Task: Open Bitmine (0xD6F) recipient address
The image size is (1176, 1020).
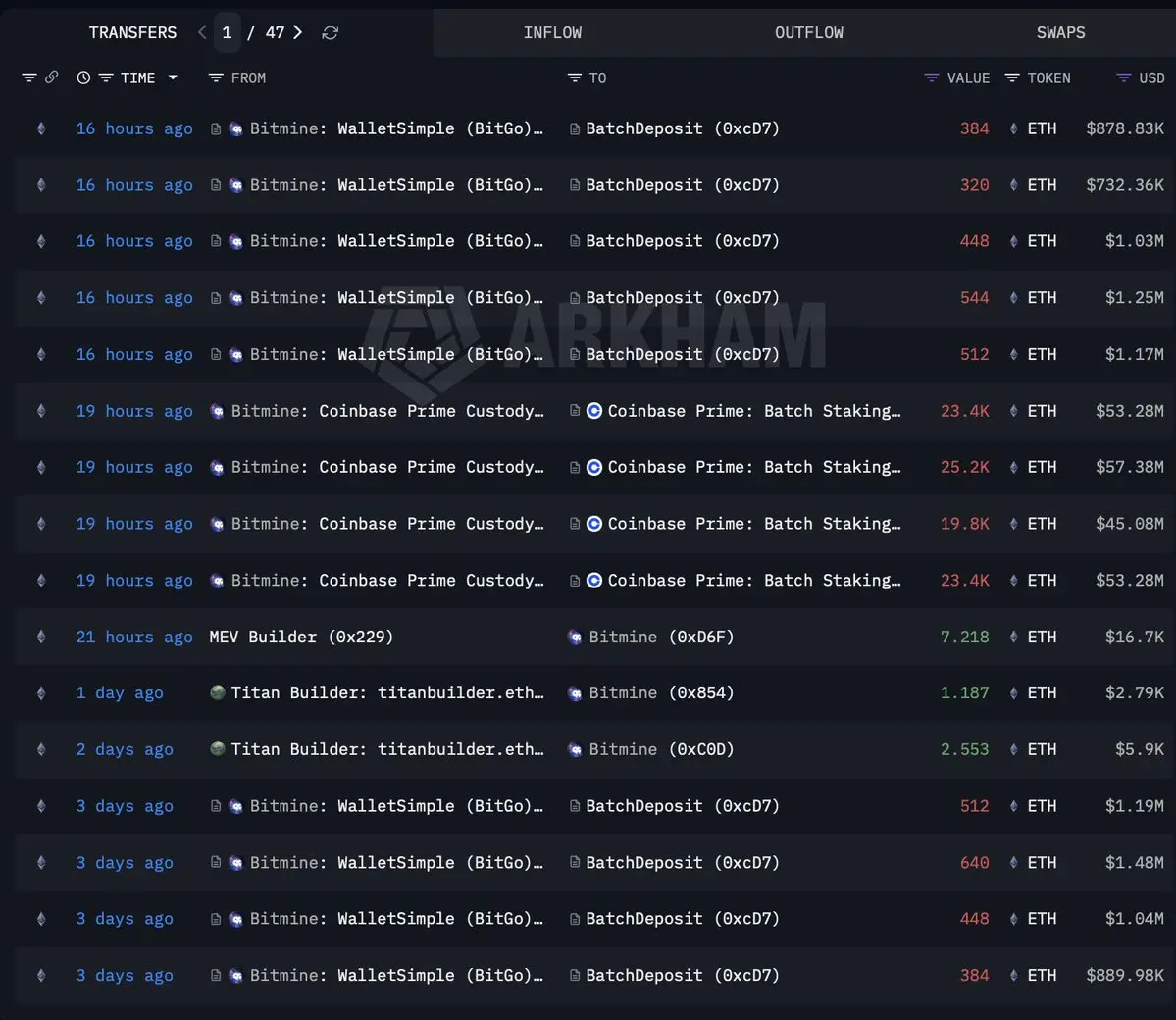Action: pyautogui.click(x=661, y=637)
